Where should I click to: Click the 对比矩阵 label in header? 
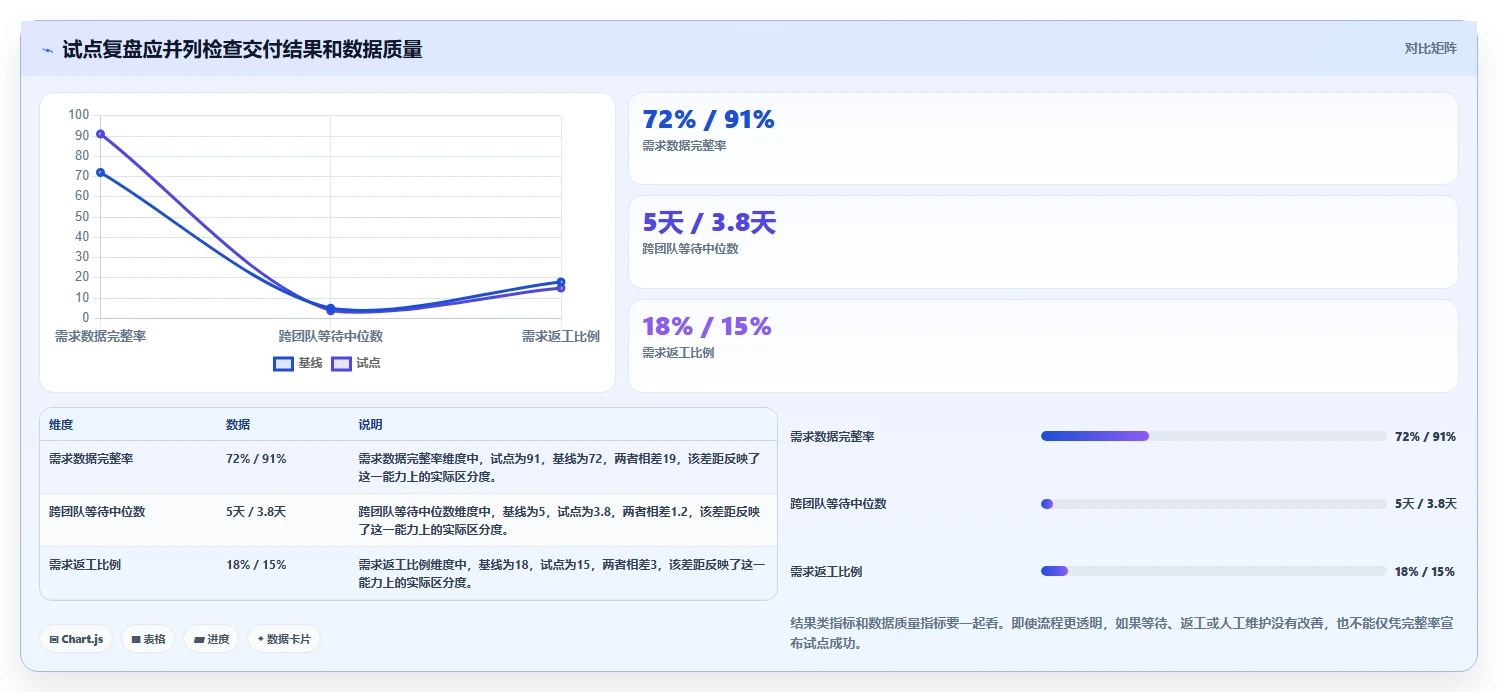[x=1430, y=48]
